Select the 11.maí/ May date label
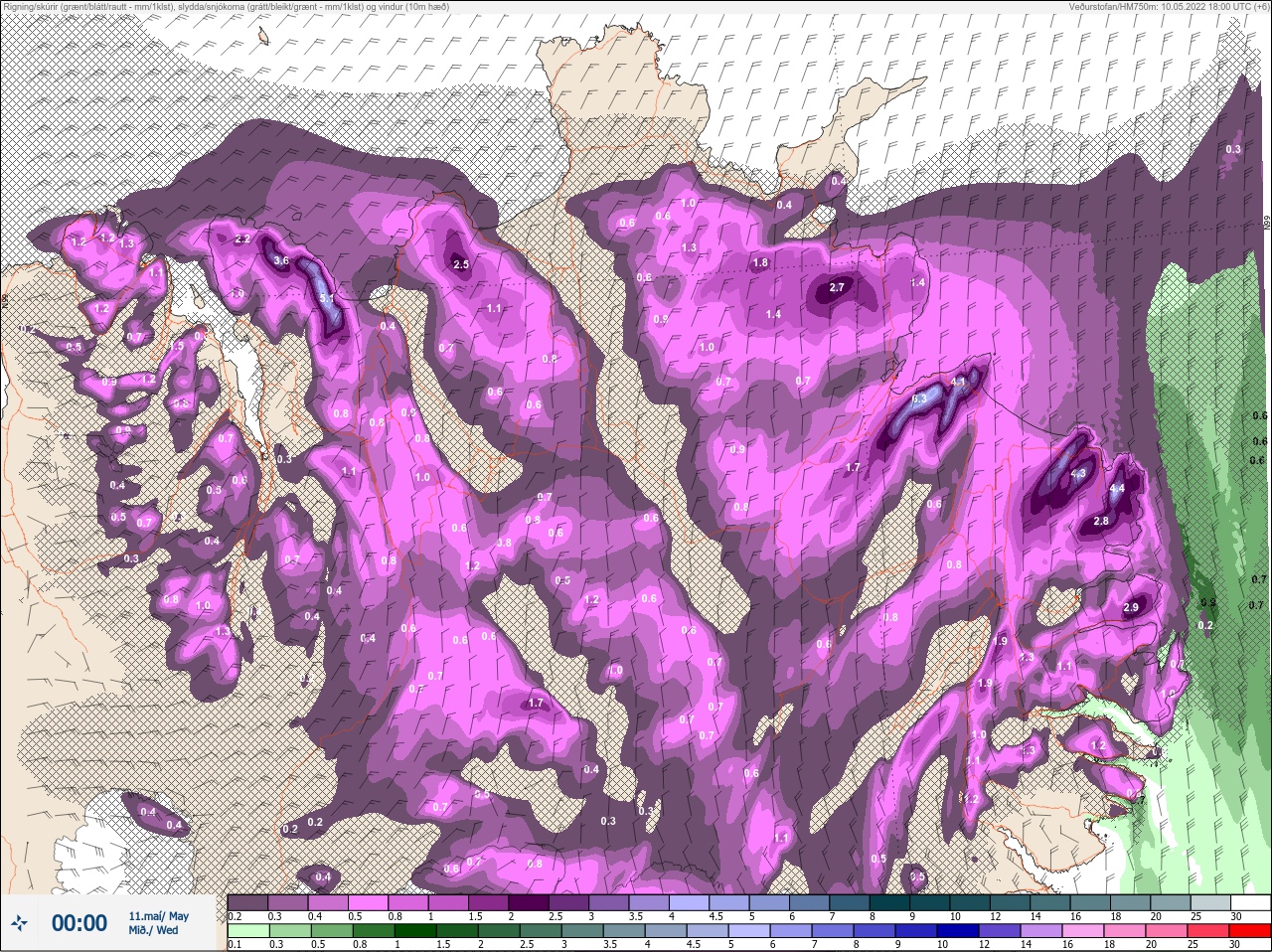The width and height of the screenshot is (1272, 952). [x=158, y=915]
